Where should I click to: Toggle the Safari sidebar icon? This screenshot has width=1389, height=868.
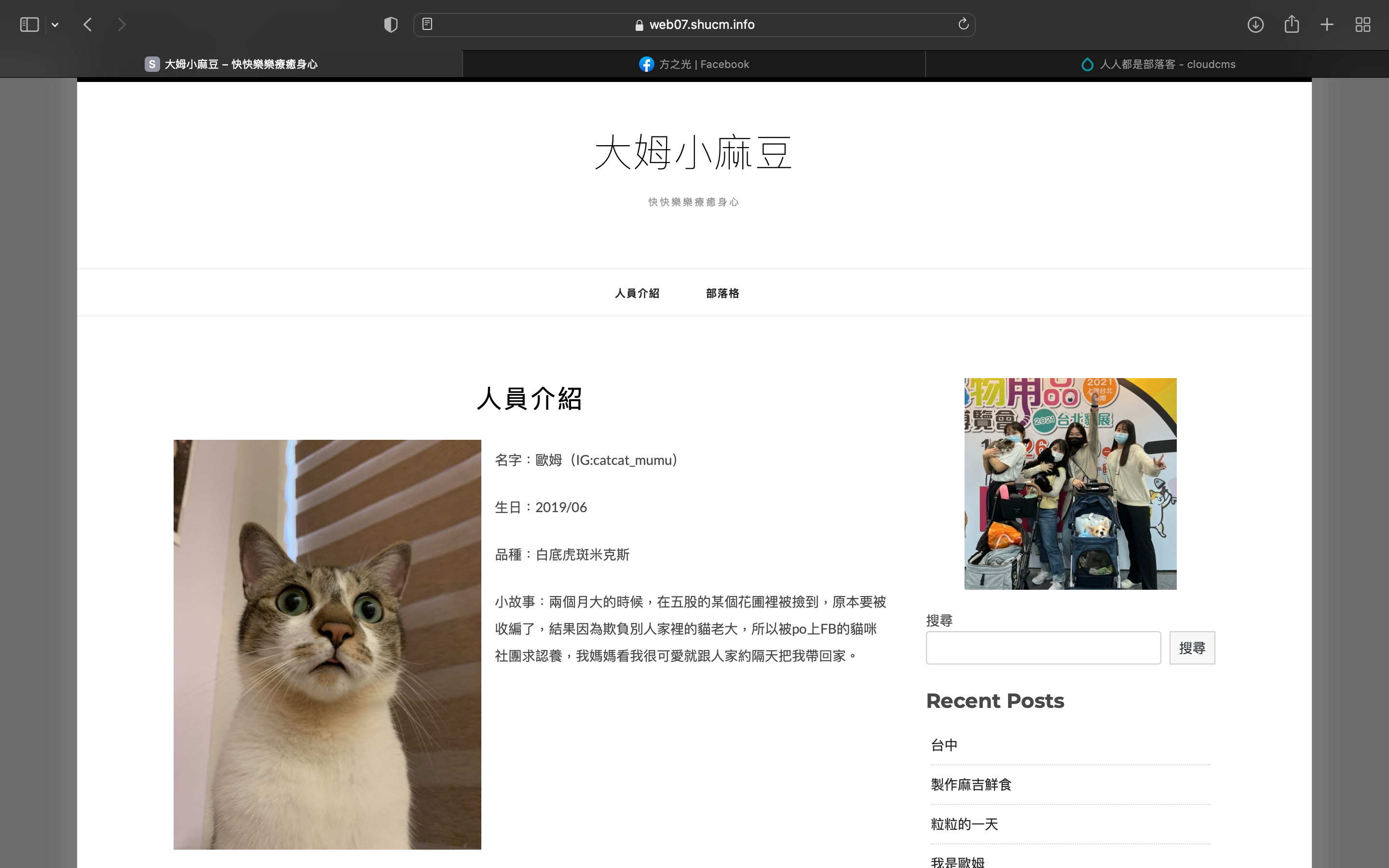coord(29,25)
